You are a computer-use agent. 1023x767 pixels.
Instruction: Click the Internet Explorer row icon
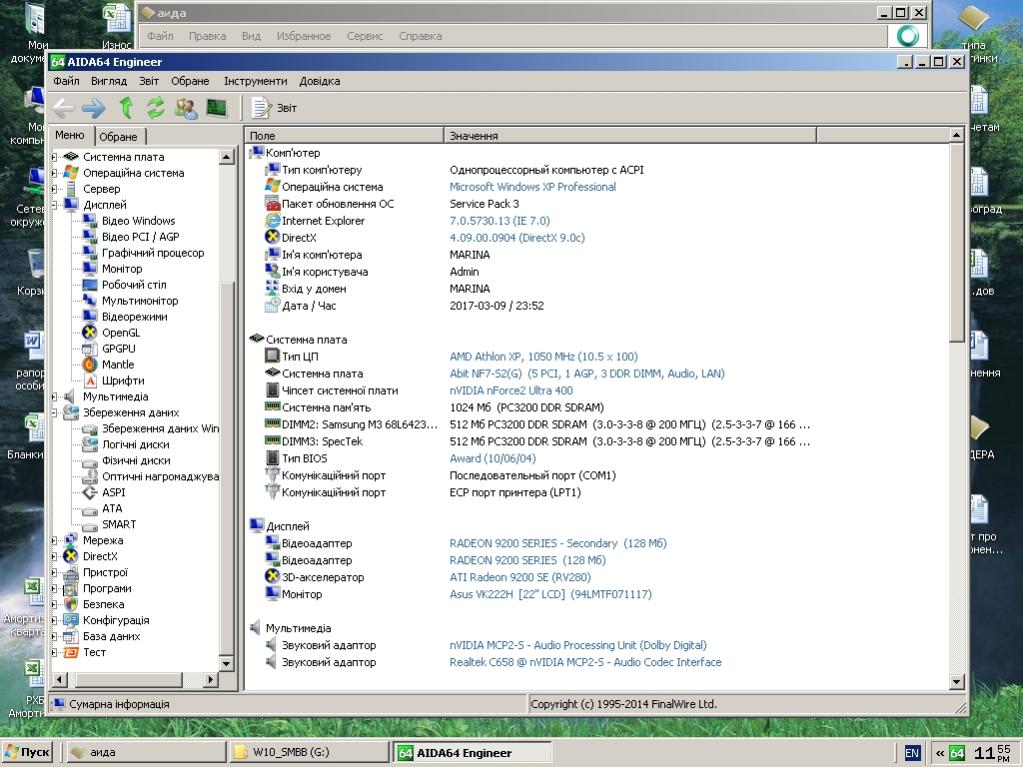point(272,220)
